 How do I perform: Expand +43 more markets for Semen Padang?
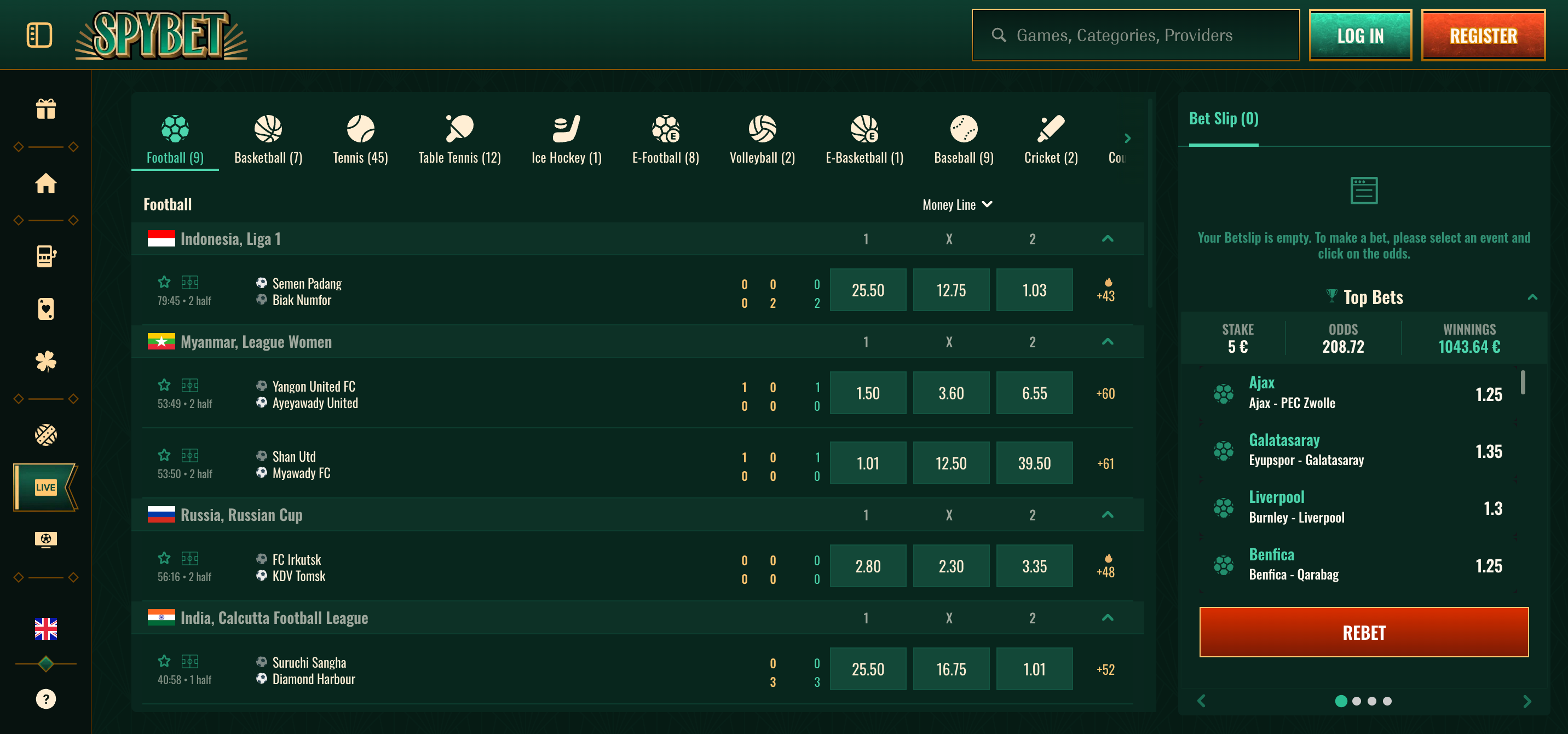click(1106, 290)
